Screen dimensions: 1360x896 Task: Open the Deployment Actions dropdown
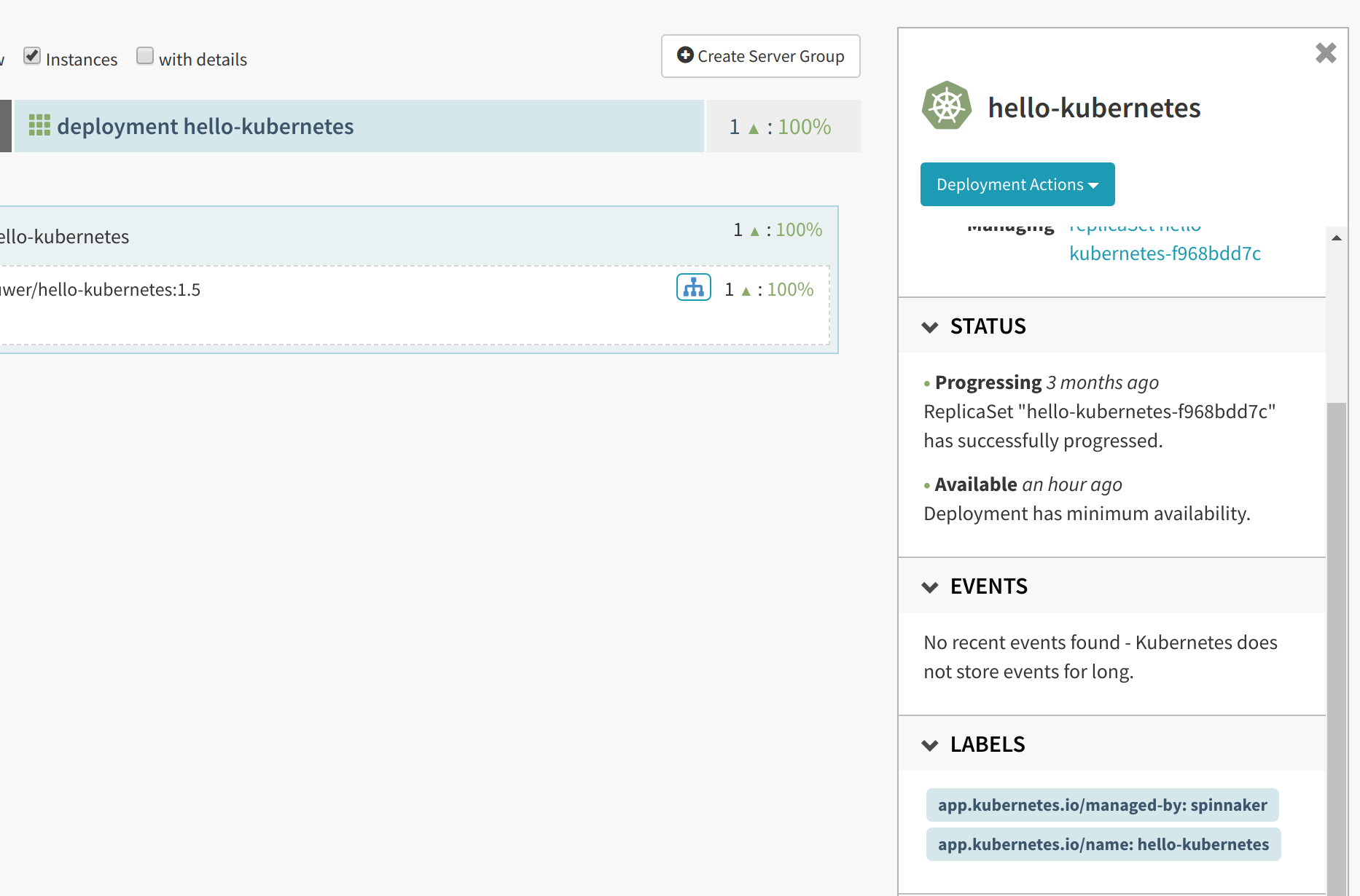click(1017, 184)
